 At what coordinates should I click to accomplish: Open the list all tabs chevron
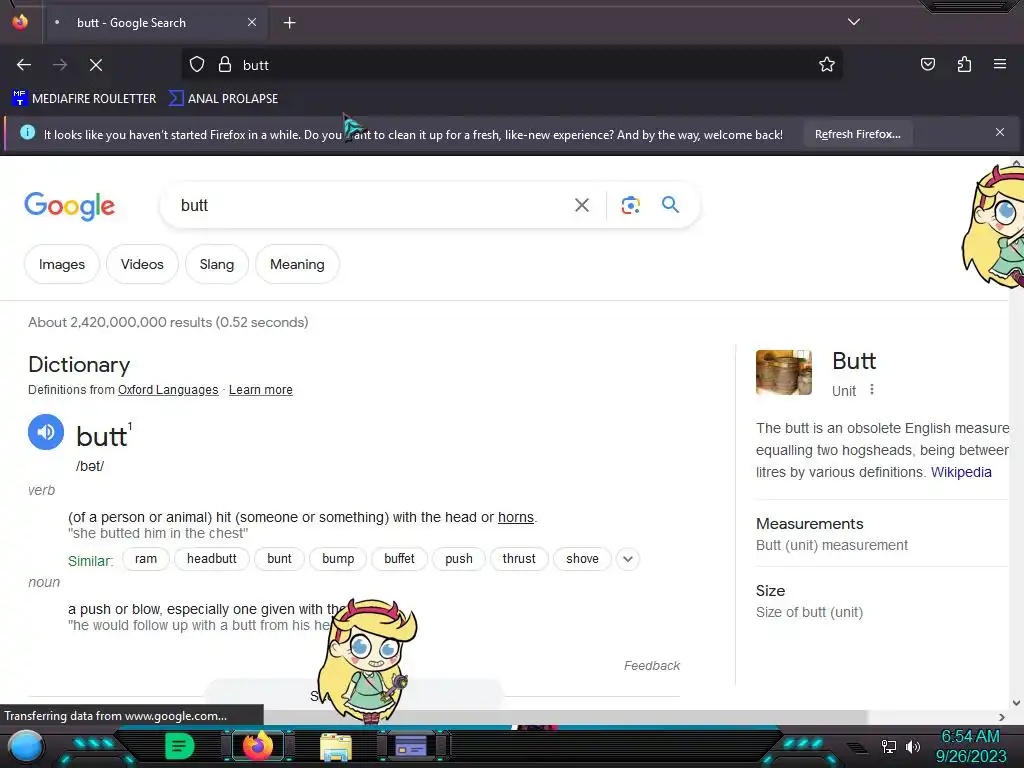854,22
